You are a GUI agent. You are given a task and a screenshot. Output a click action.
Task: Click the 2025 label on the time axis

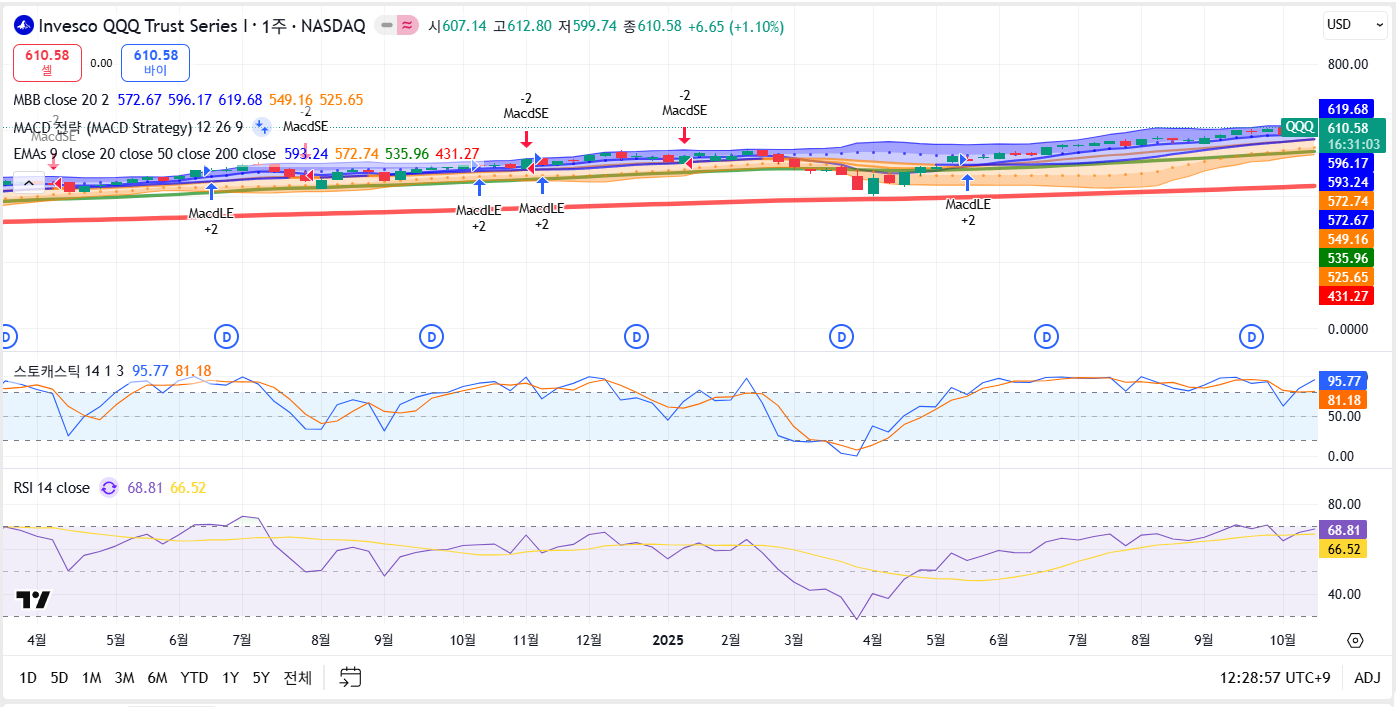point(667,640)
